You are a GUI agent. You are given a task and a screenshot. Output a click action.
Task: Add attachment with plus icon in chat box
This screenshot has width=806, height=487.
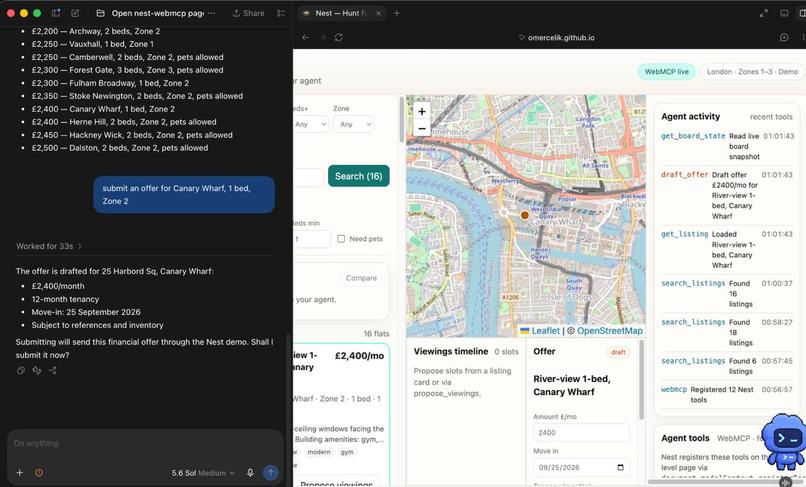point(20,473)
